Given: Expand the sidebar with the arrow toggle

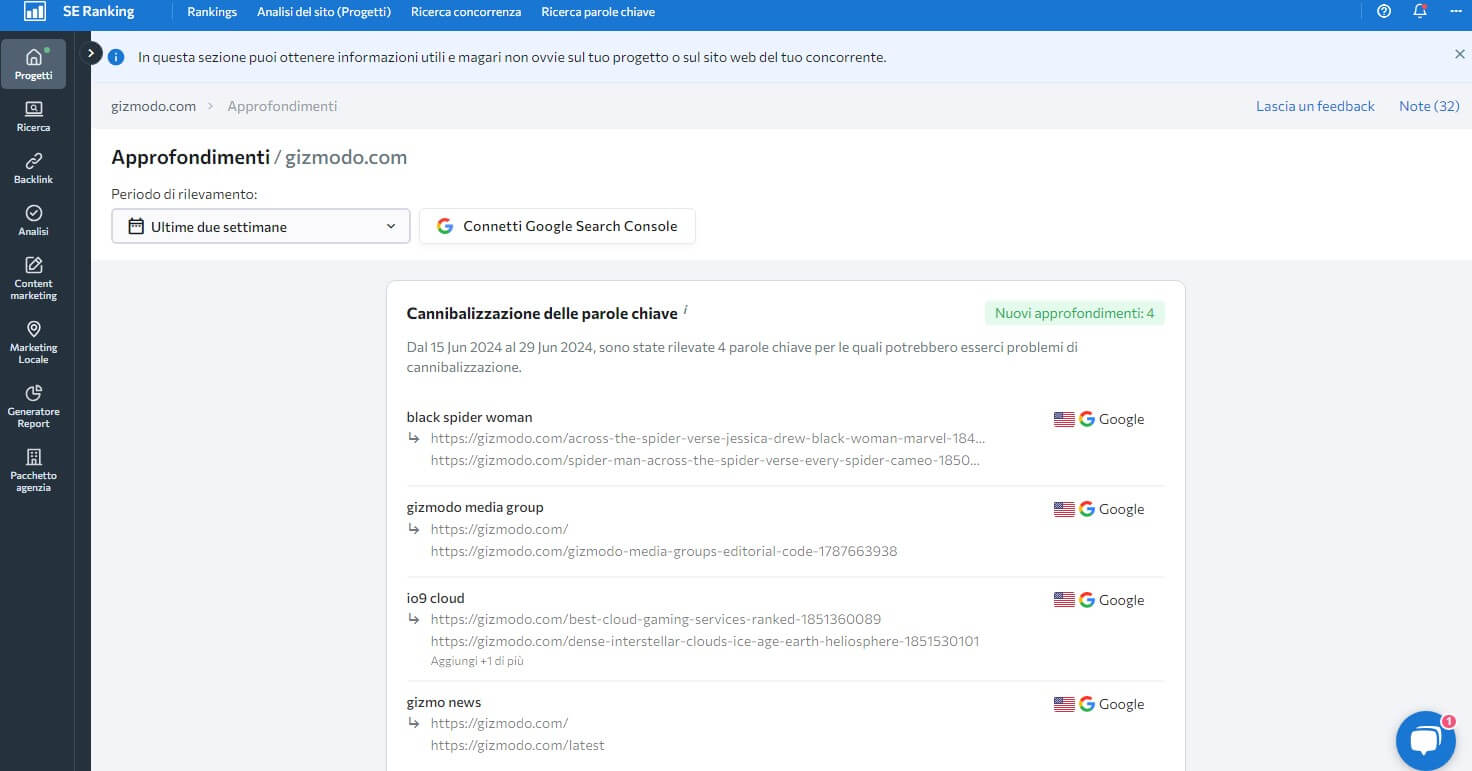Looking at the screenshot, I should pyautogui.click(x=91, y=53).
